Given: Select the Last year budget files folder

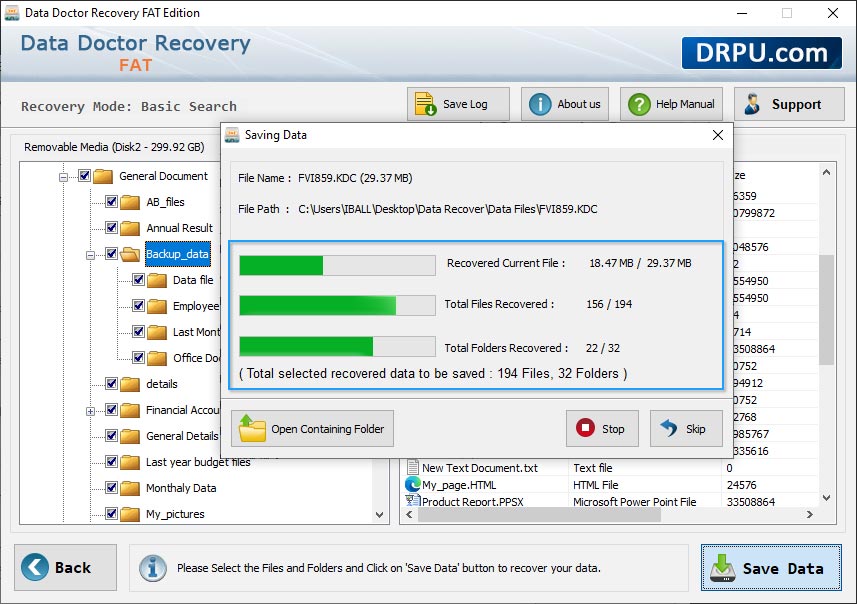Looking at the screenshot, I should [x=198, y=462].
